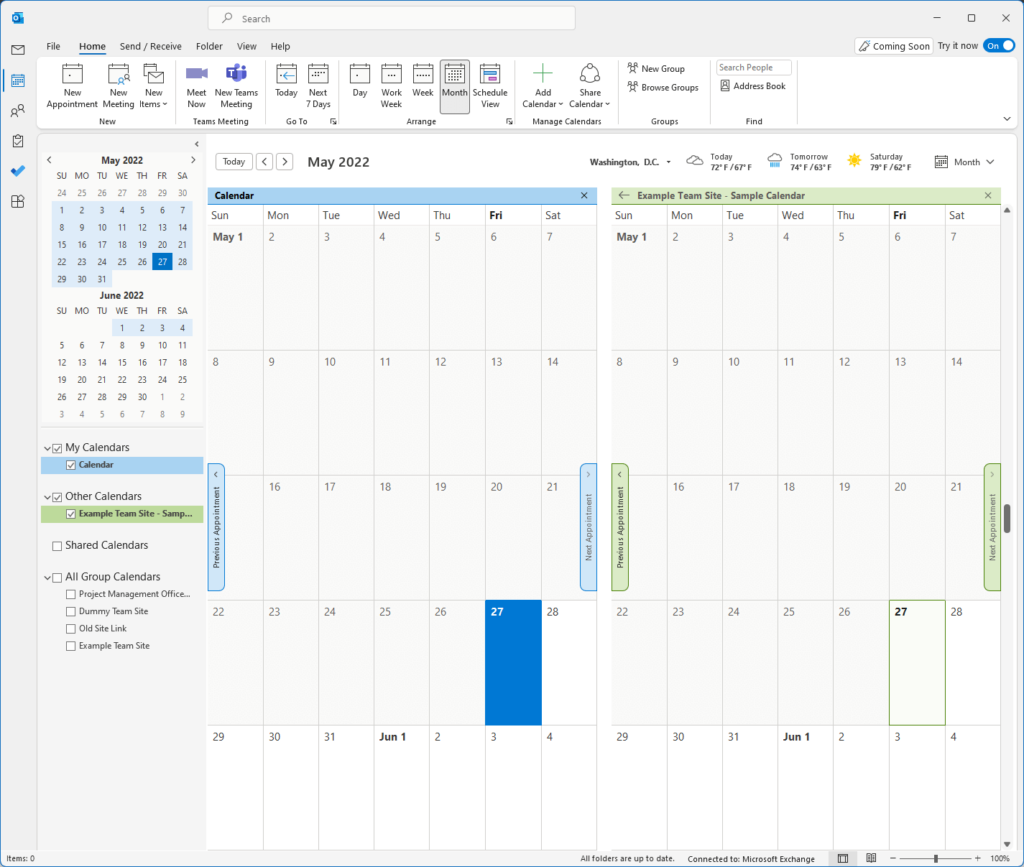This screenshot has width=1024, height=867.
Task: Open the Calendar module in sidebar
Action: coord(18,81)
